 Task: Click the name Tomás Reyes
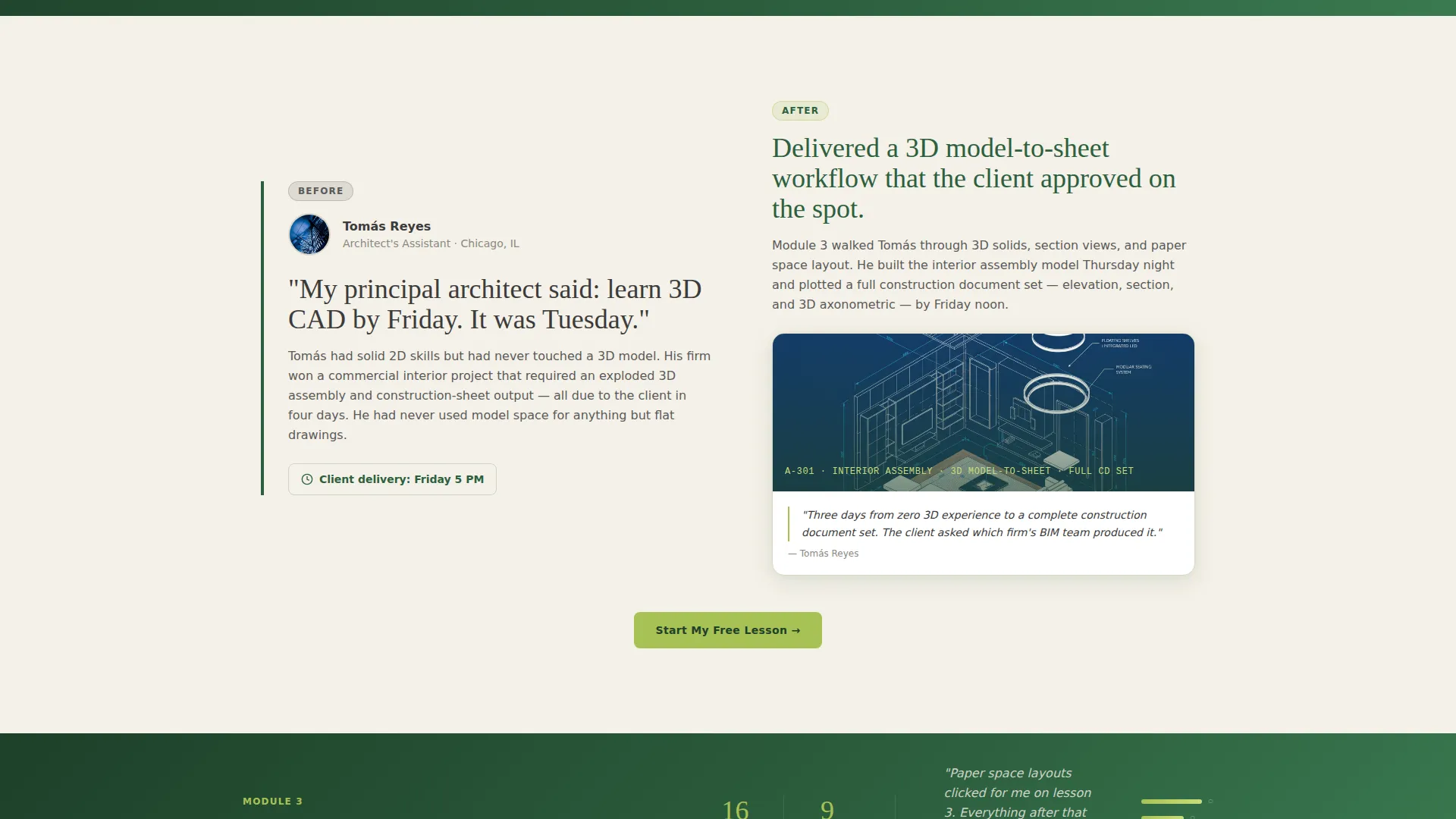coord(386,226)
